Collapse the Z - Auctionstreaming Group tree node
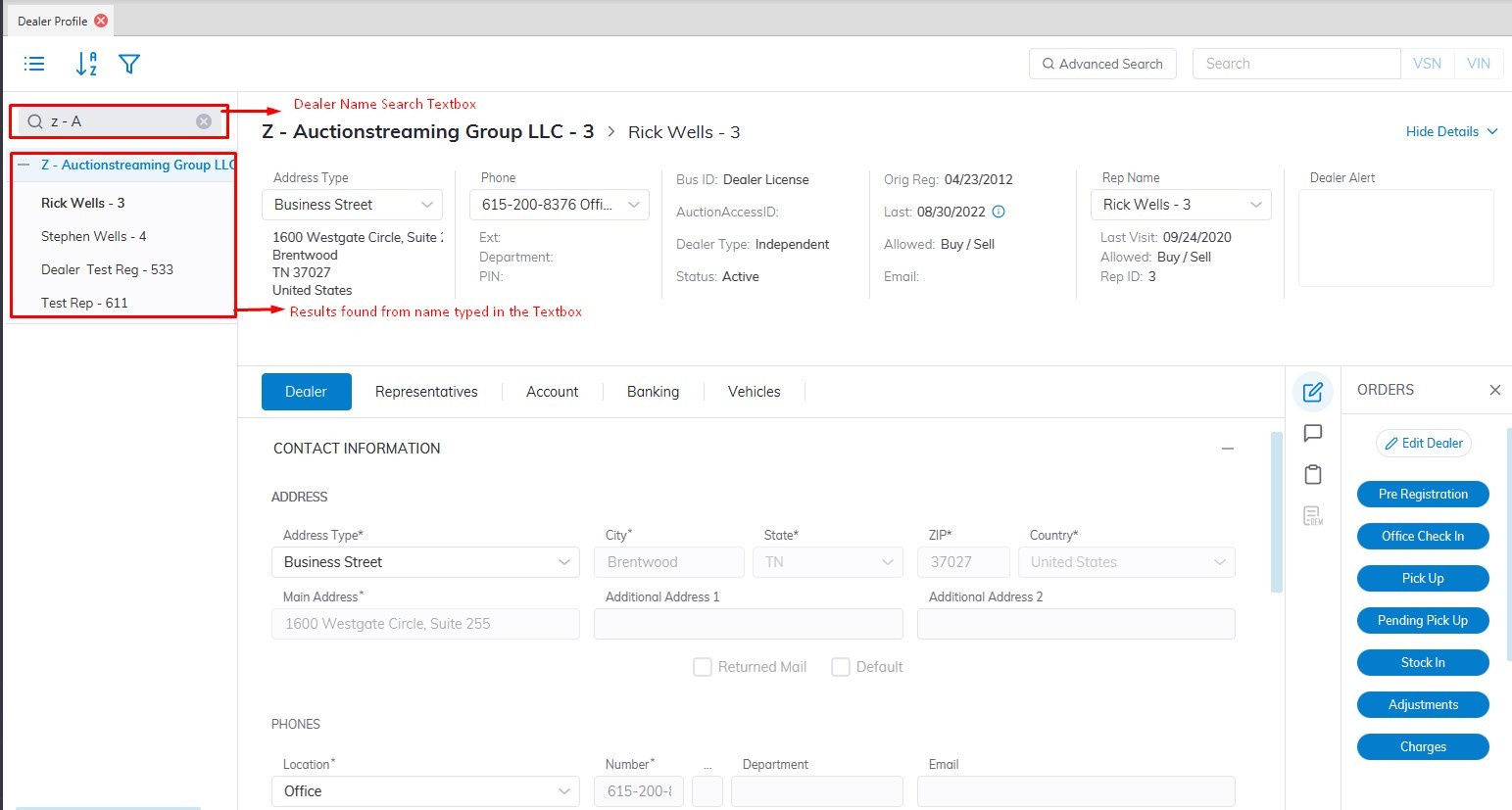 pos(24,166)
